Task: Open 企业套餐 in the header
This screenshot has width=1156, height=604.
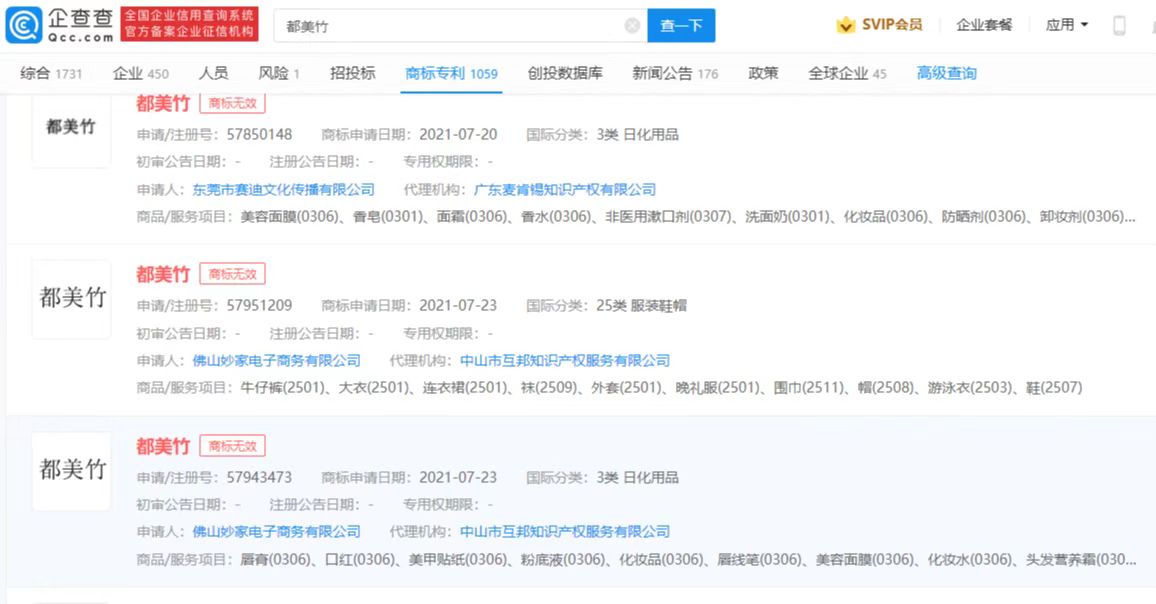Action: pyautogui.click(x=983, y=25)
